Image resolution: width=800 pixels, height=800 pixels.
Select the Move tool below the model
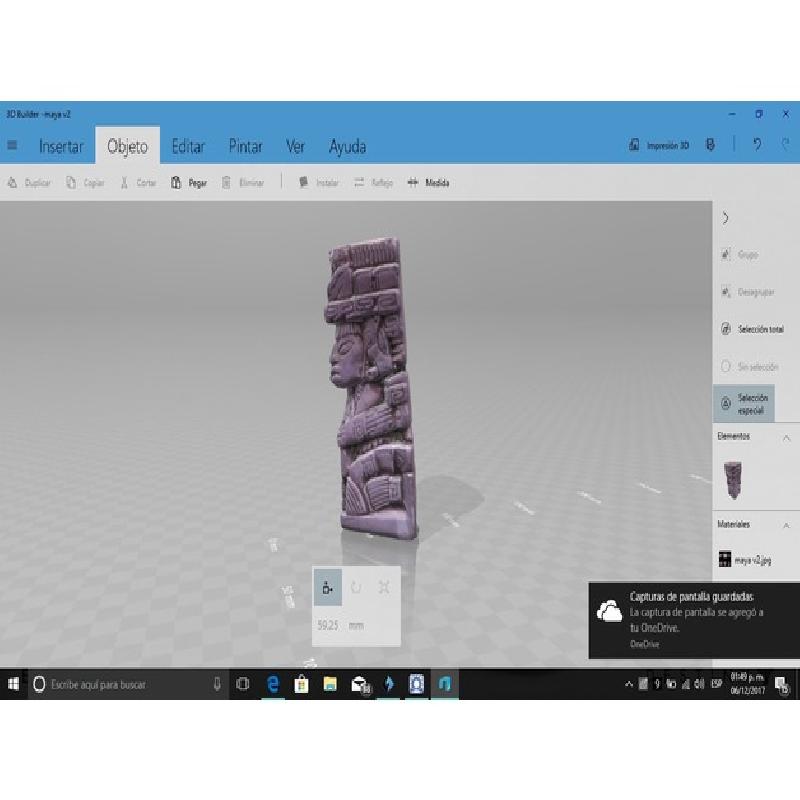tap(328, 588)
